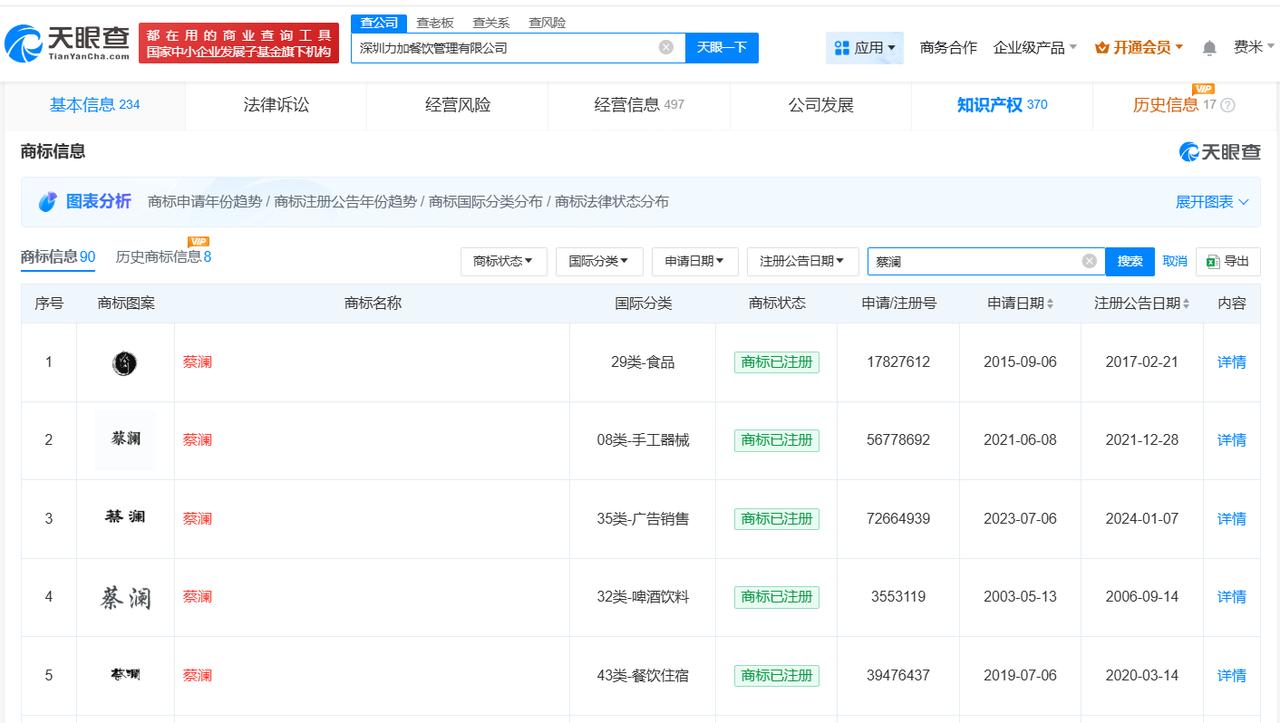
Task: Select the 商标信息 90 sub-tab
Action: pos(58,257)
